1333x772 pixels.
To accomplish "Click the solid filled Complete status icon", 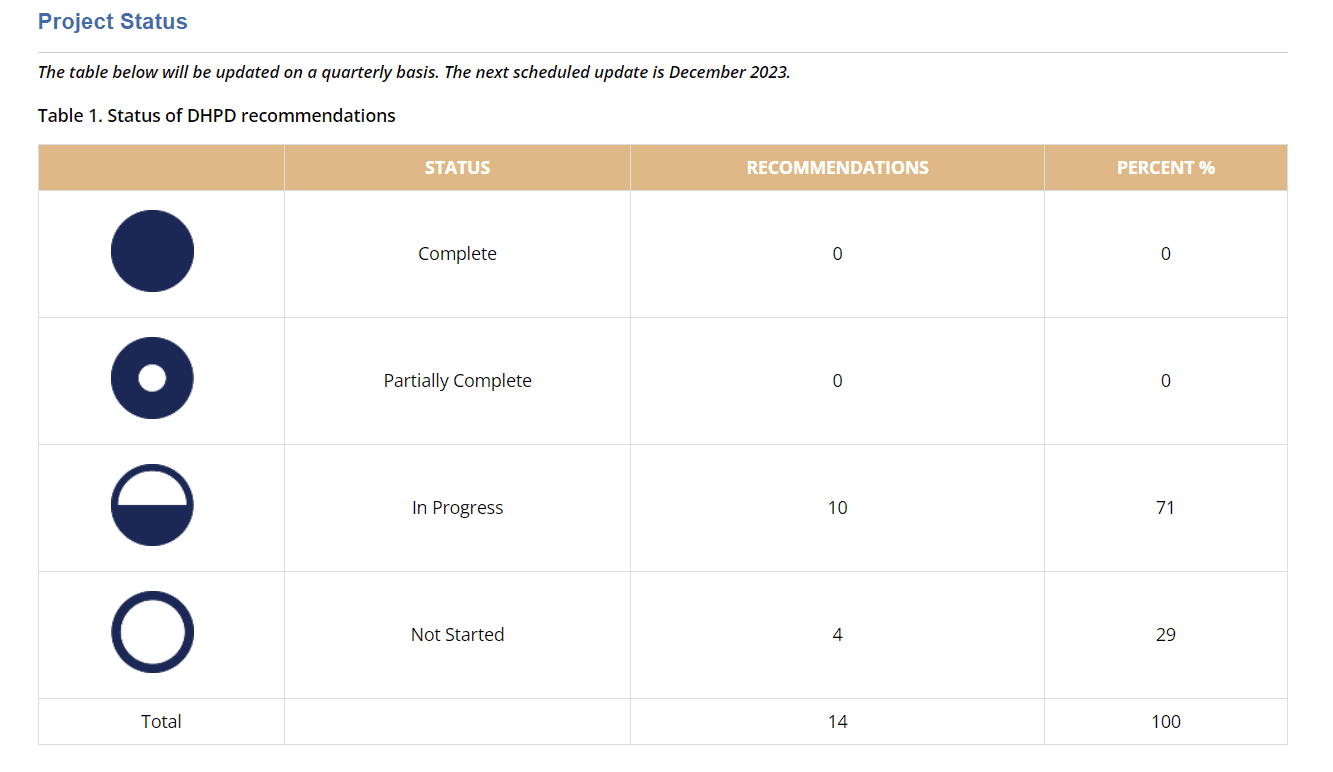I will coord(152,251).
